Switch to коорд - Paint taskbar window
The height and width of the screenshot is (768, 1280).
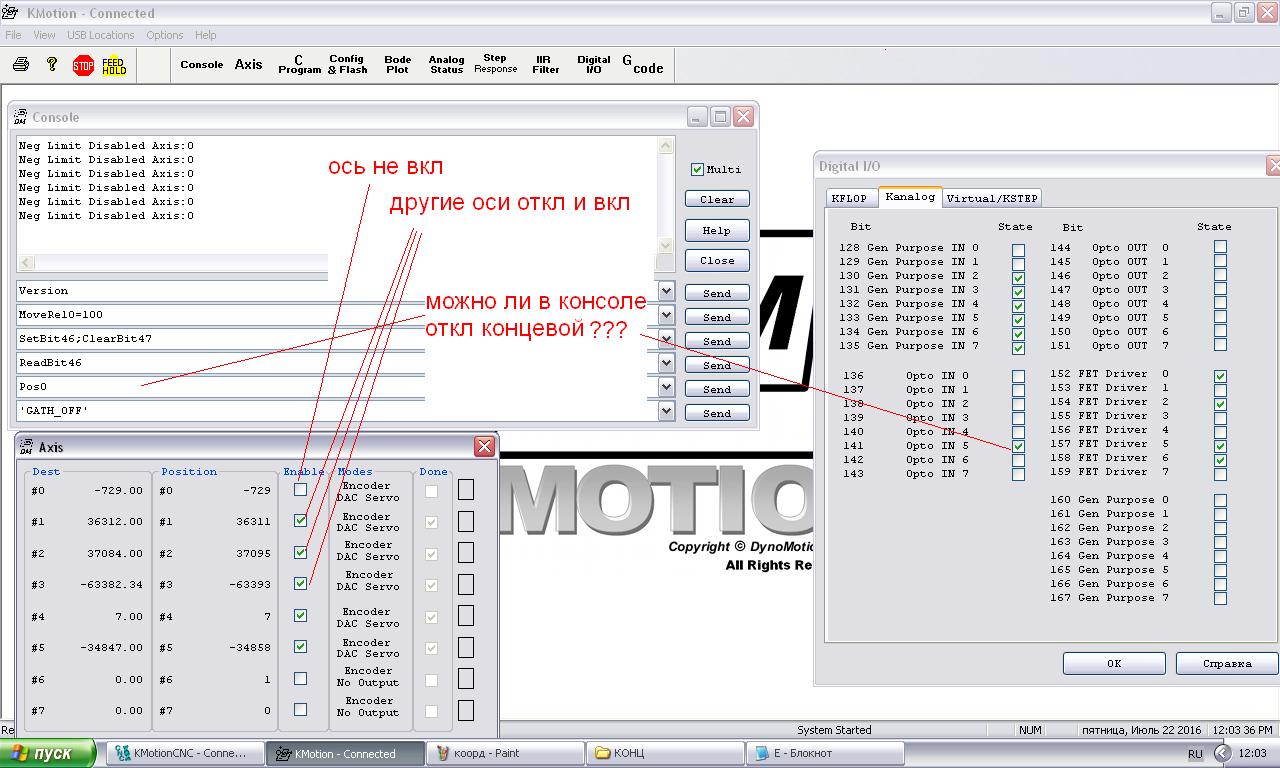click(x=506, y=753)
